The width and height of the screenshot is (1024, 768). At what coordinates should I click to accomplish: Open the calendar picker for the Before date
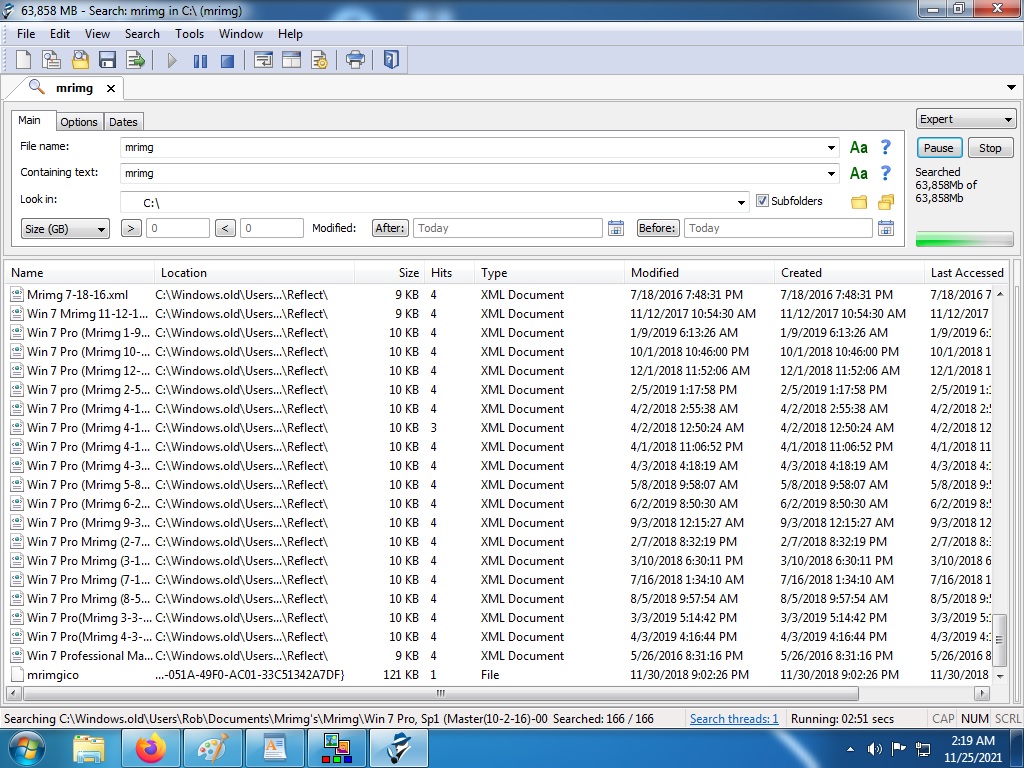(886, 228)
